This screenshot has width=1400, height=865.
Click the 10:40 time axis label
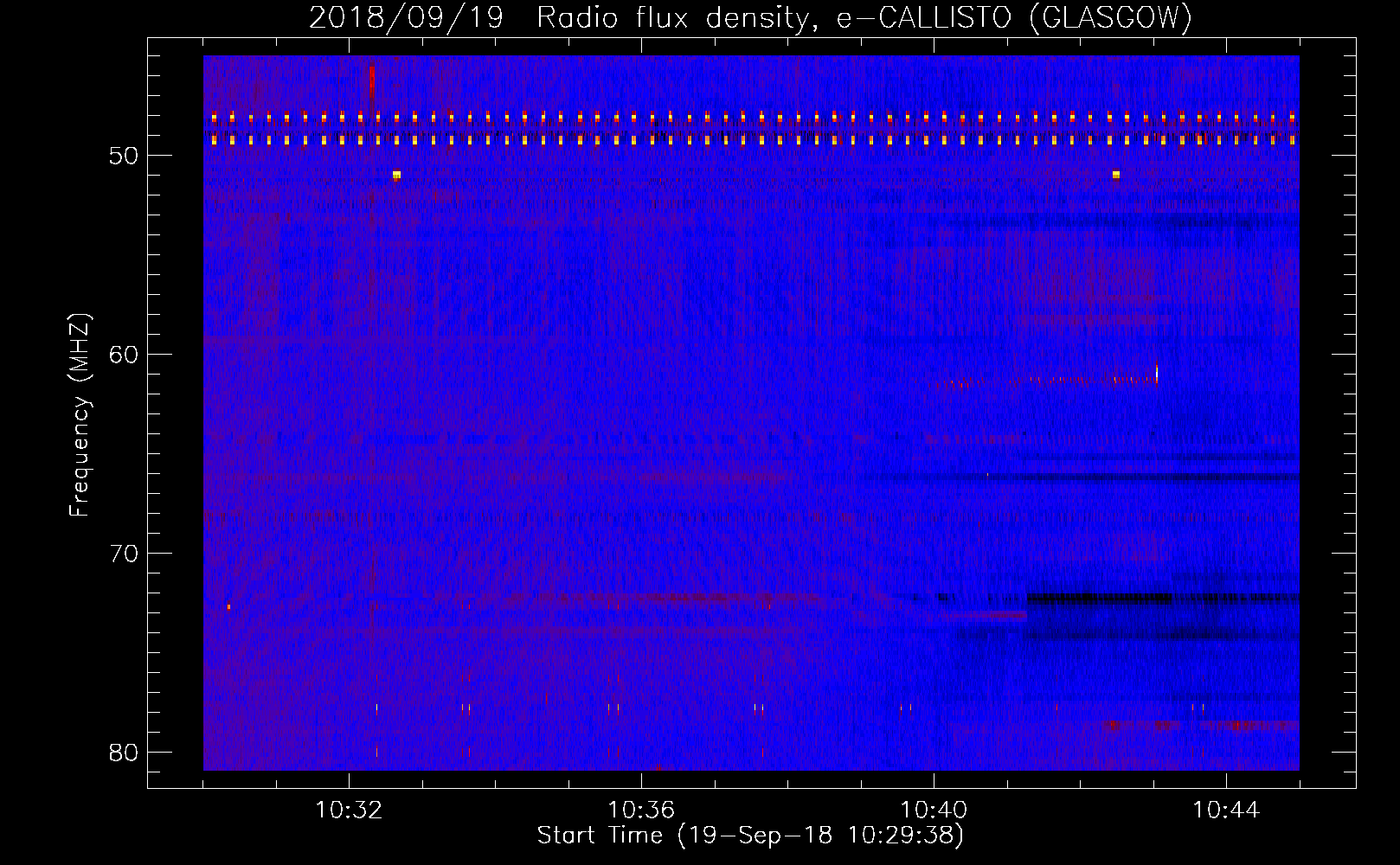click(x=934, y=811)
